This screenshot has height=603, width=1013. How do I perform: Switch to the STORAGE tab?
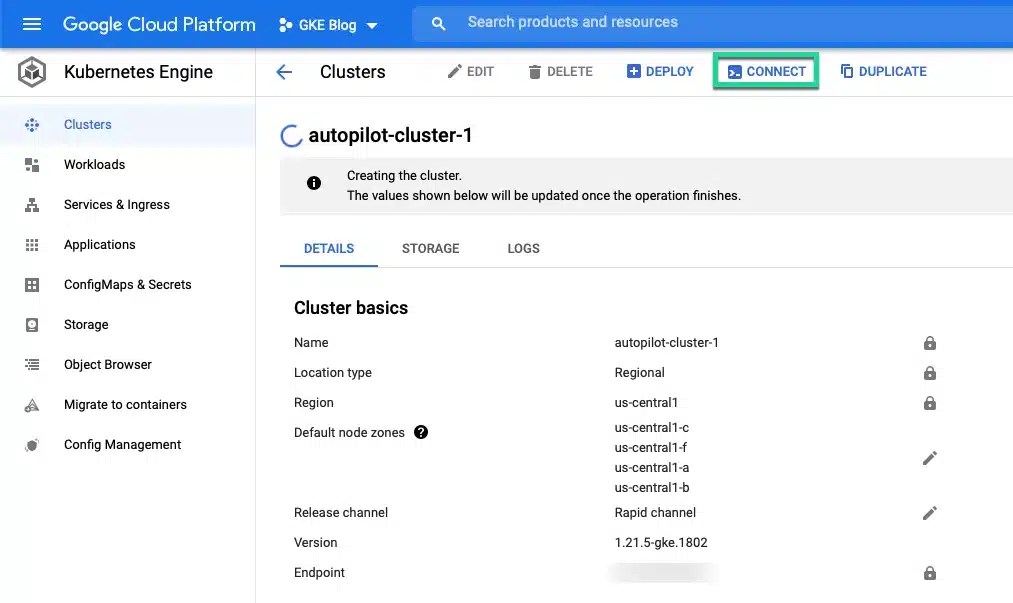(430, 248)
